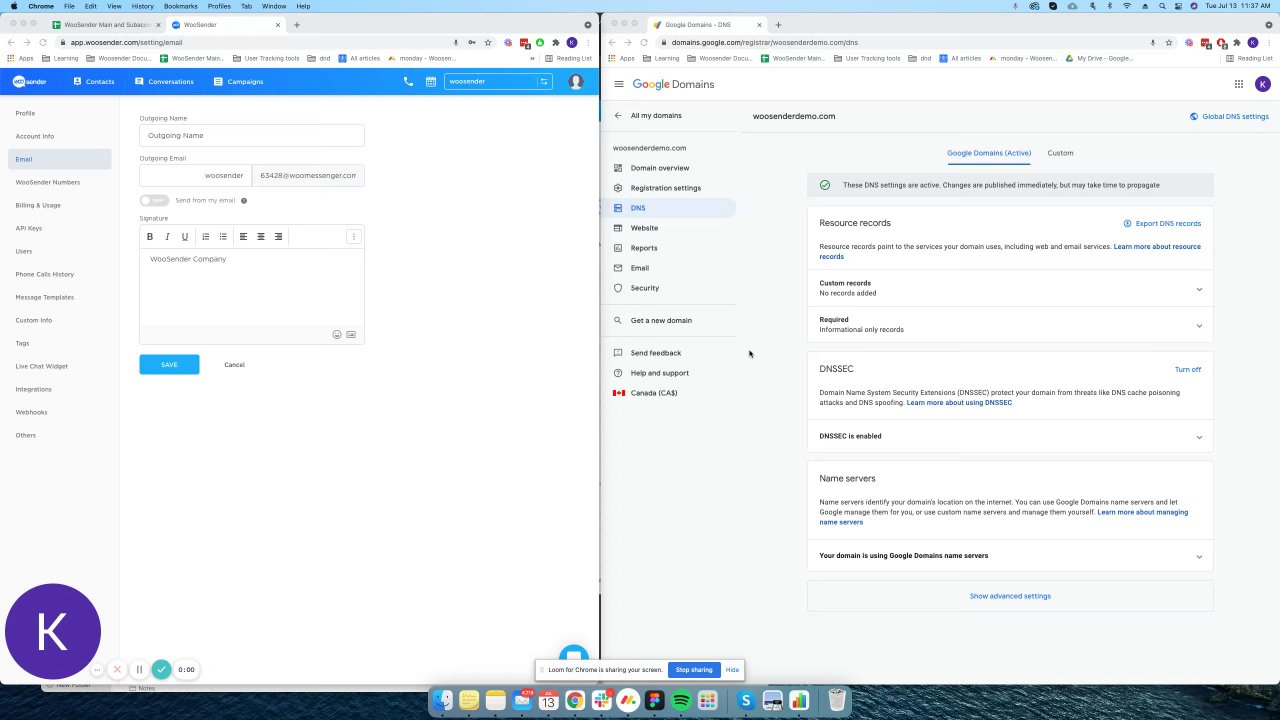Hide the Loom sharing notification
This screenshot has height=720, width=1280.
[732, 670]
